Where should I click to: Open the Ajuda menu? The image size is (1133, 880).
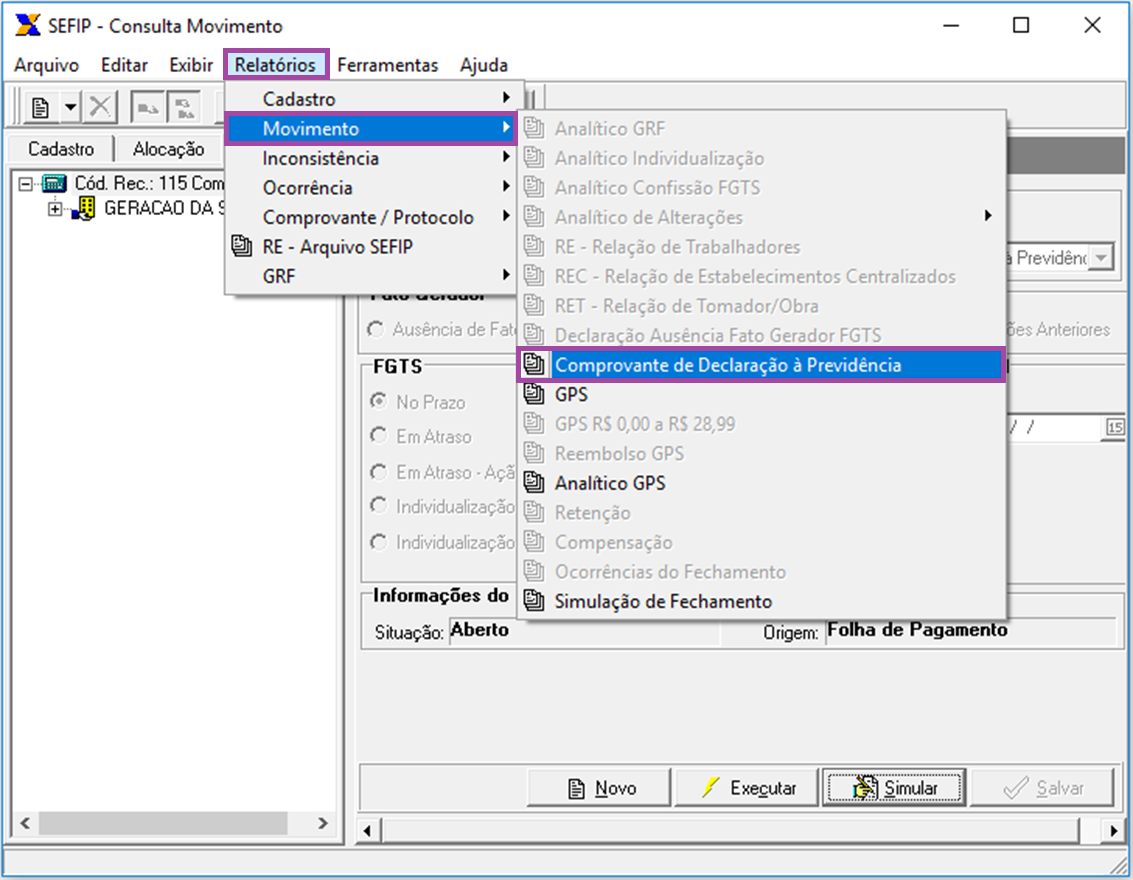483,65
